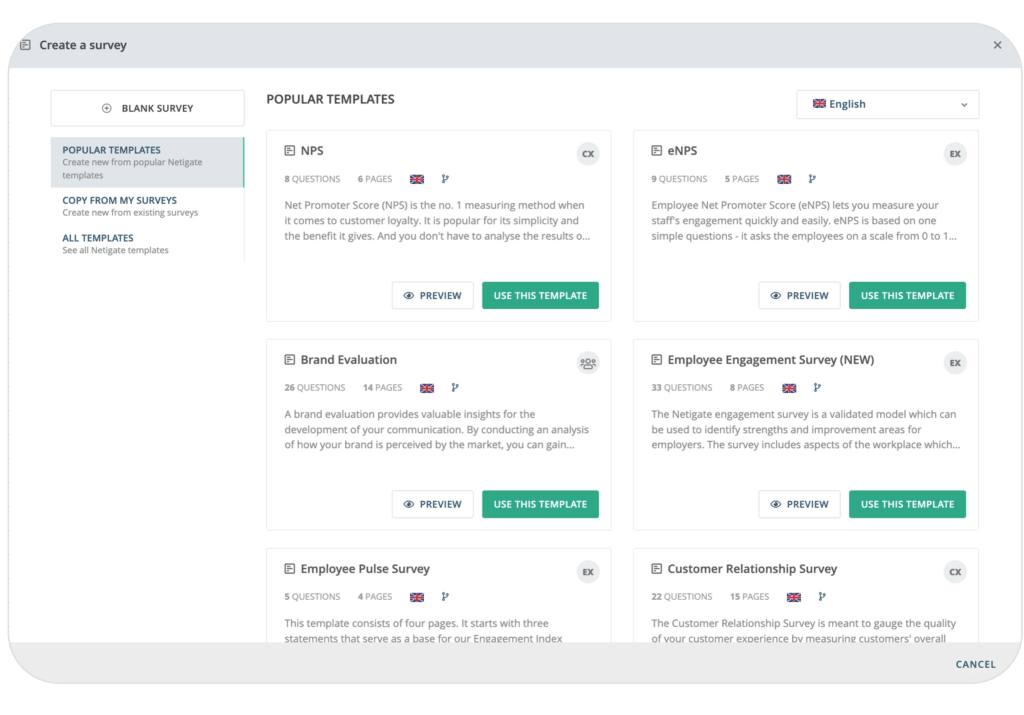Click the 'POPULAR TEMPLATES' section heading above the cards

(x=330, y=99)
